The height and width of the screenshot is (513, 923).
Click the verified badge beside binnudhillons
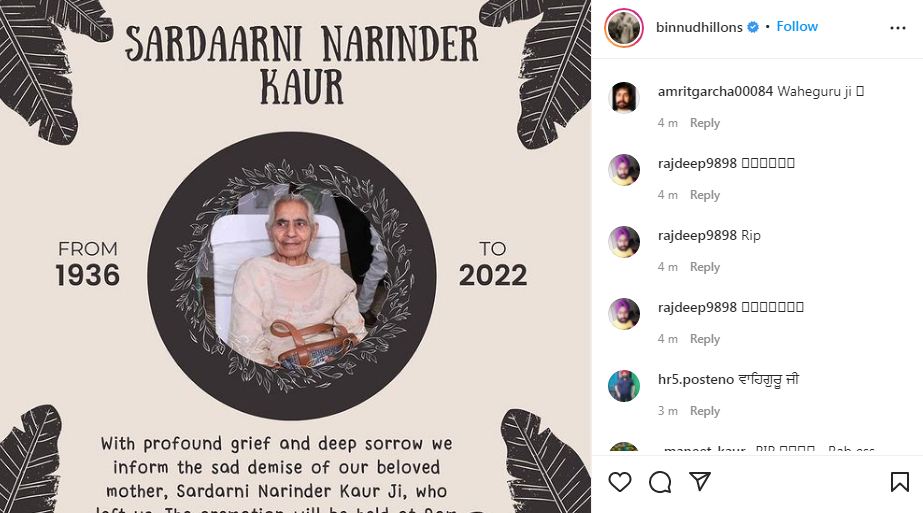(x=753, y=27)
